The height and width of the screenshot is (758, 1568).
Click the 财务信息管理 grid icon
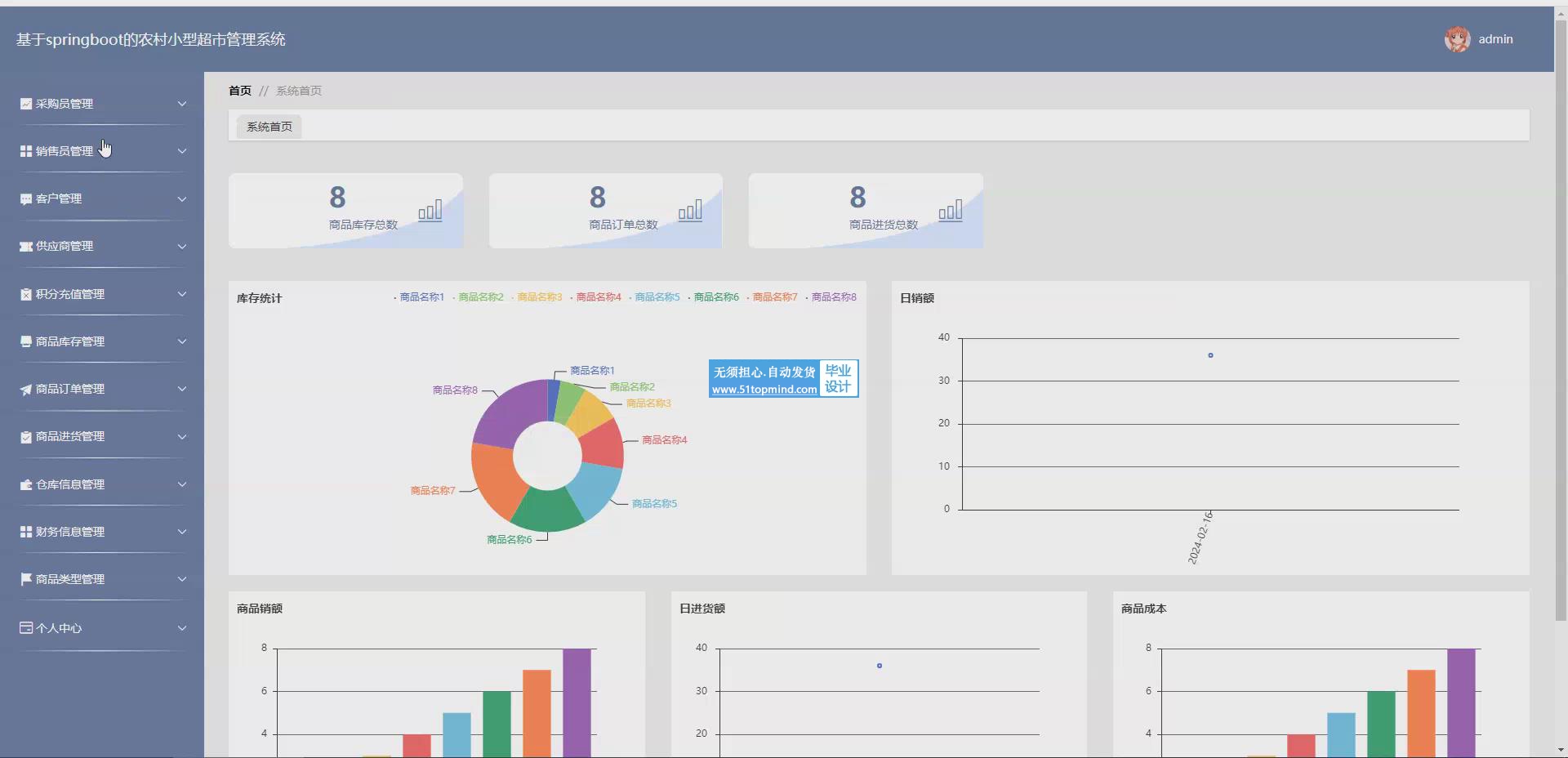pos(26,532)
